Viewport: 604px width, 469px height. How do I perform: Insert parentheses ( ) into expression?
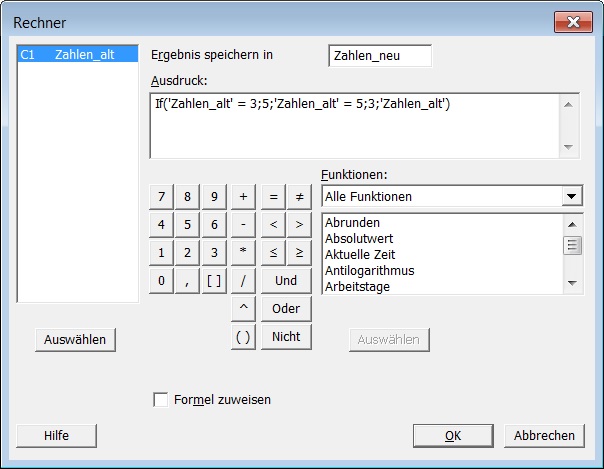243,337
